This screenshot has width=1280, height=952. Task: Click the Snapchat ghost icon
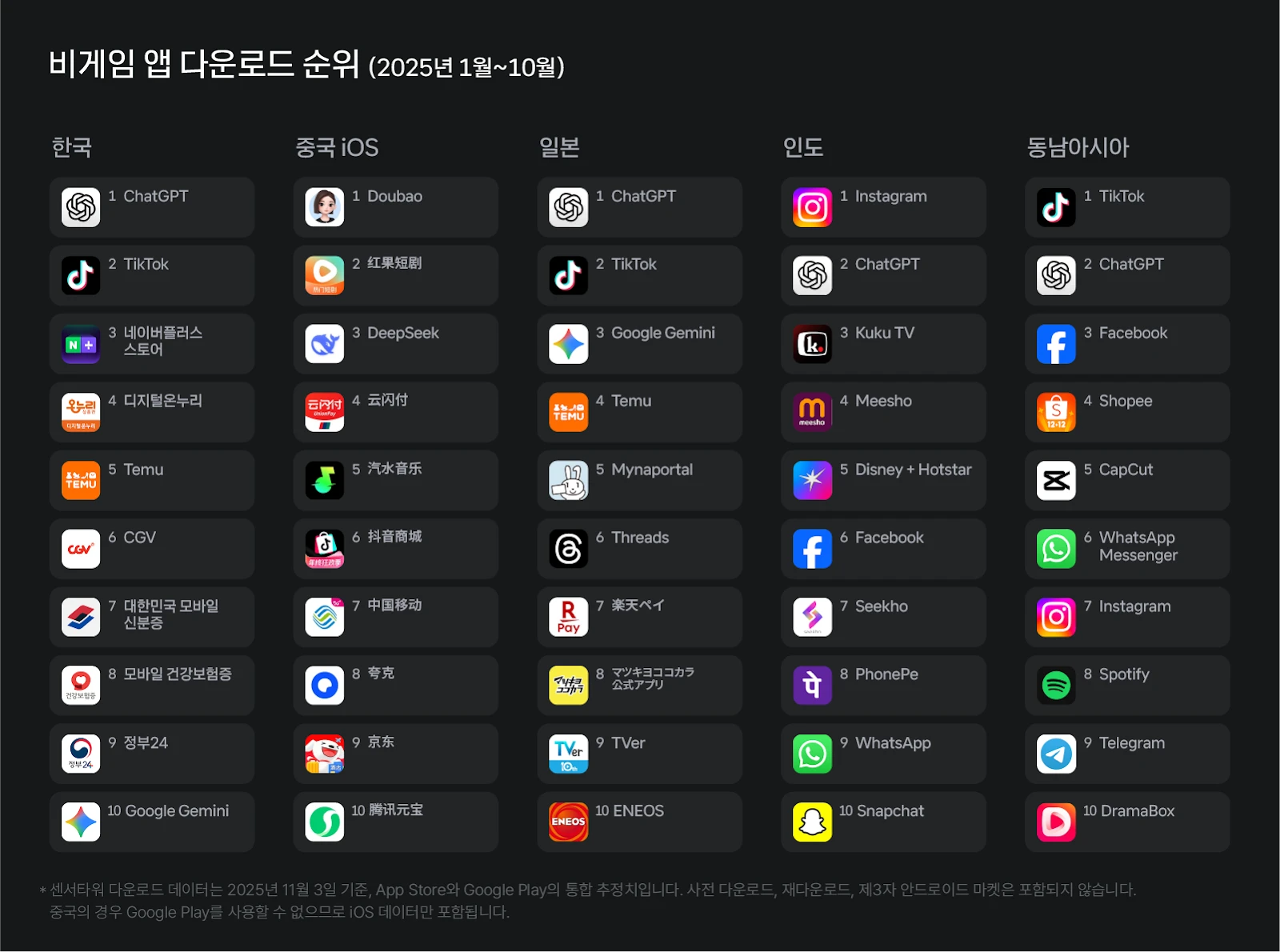coord(813,822)
